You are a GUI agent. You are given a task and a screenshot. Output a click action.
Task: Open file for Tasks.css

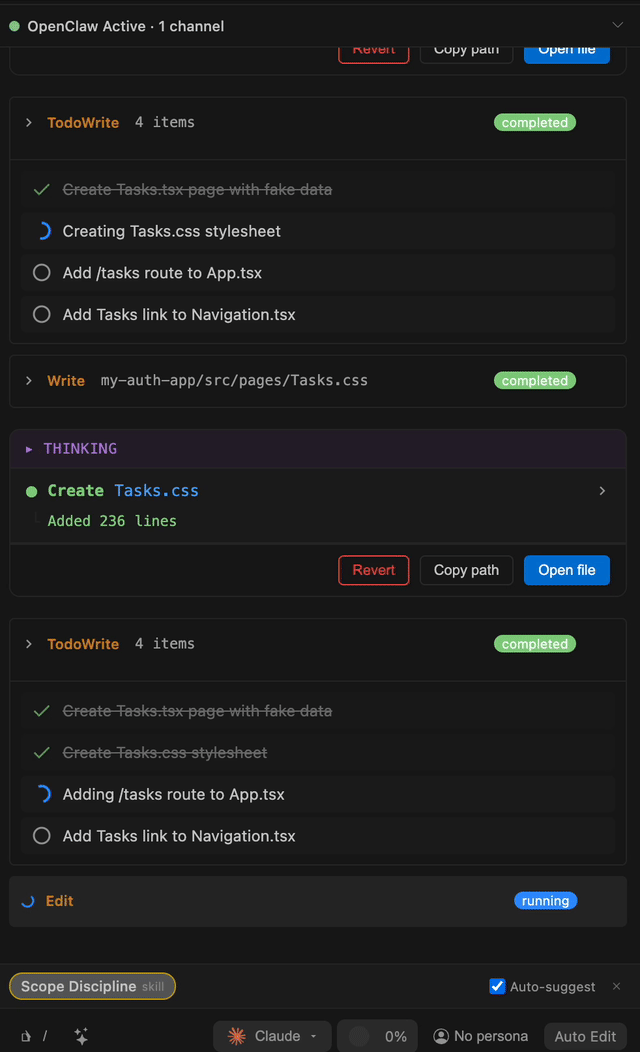point(566,570)
